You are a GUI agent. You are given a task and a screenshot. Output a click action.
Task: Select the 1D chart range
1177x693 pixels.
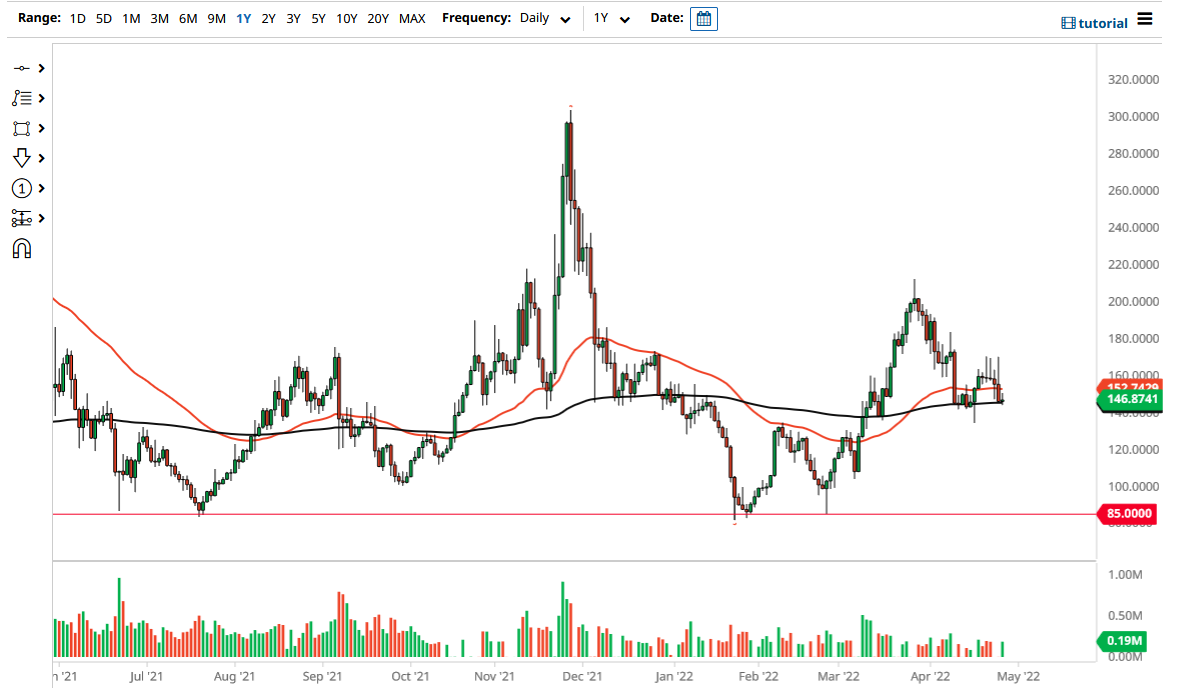pyautogui.click(x=77, y=18)
